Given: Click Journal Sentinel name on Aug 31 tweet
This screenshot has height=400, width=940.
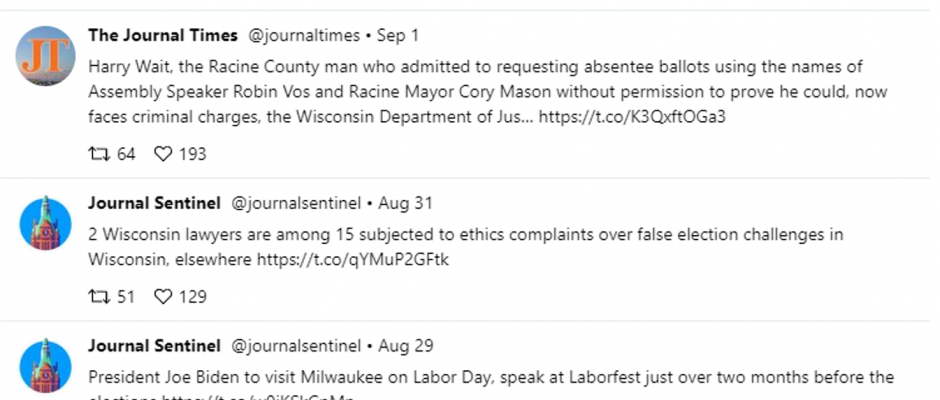Looking at the screenshot, I should pos(154,203).
